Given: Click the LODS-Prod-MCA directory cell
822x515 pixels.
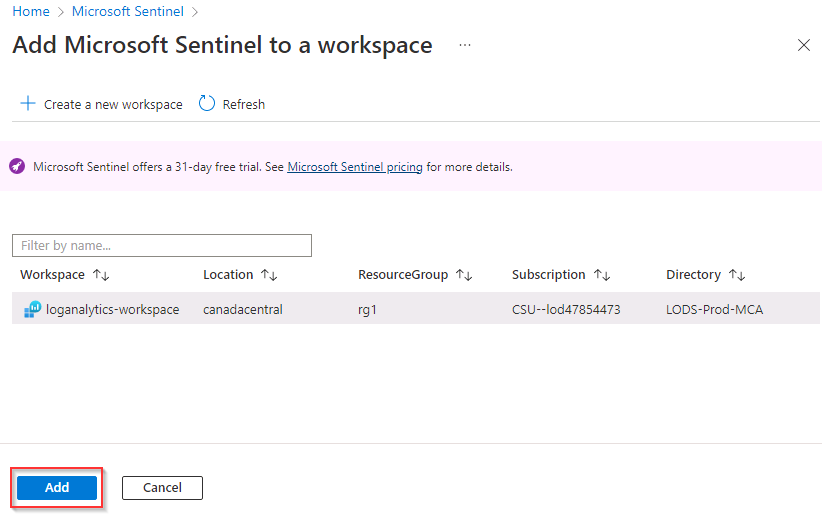Looking at the screenshot, I should pyautogui.click(x=715, y=309).
